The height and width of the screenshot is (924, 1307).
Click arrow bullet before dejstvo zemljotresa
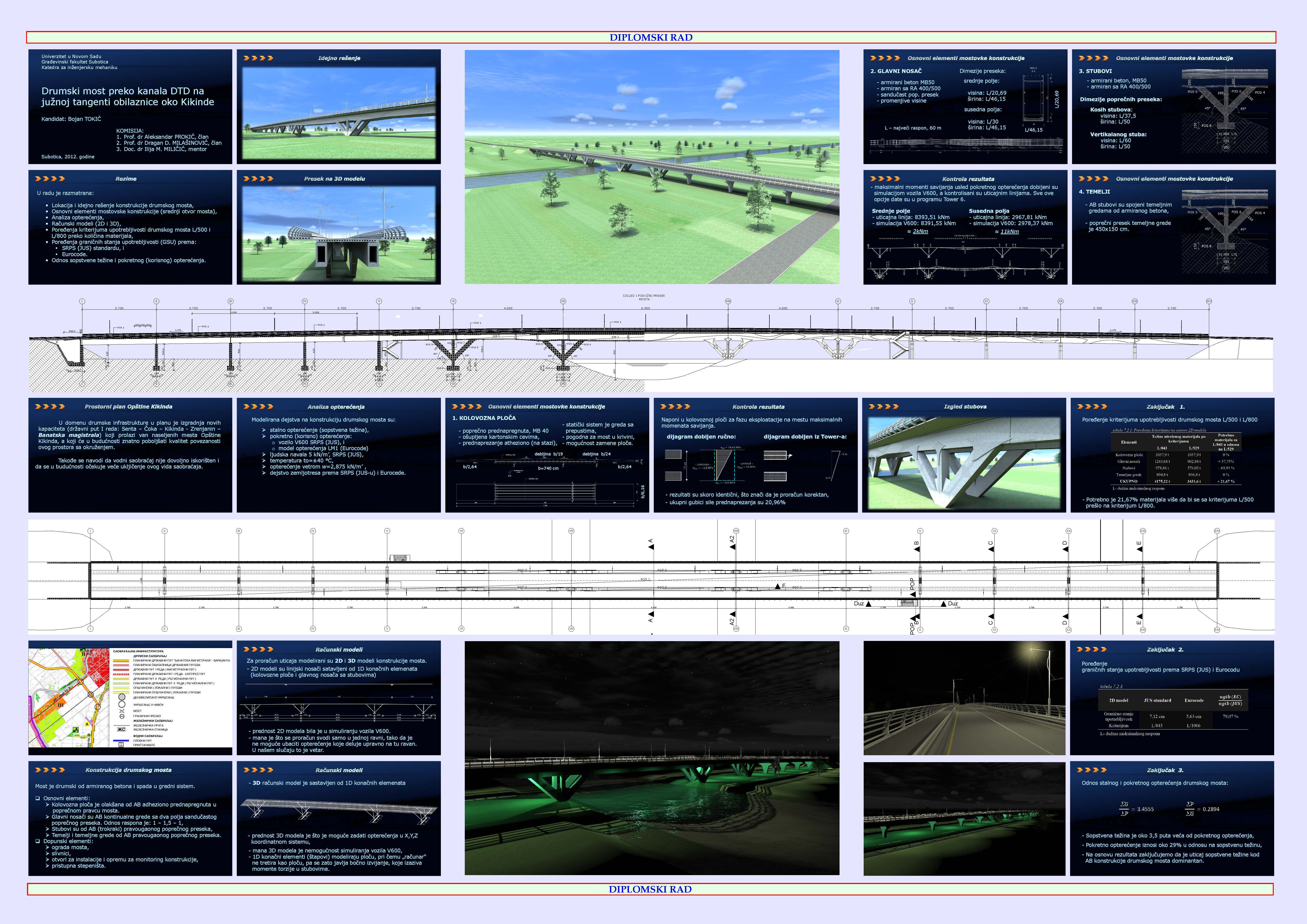[264, 473]
